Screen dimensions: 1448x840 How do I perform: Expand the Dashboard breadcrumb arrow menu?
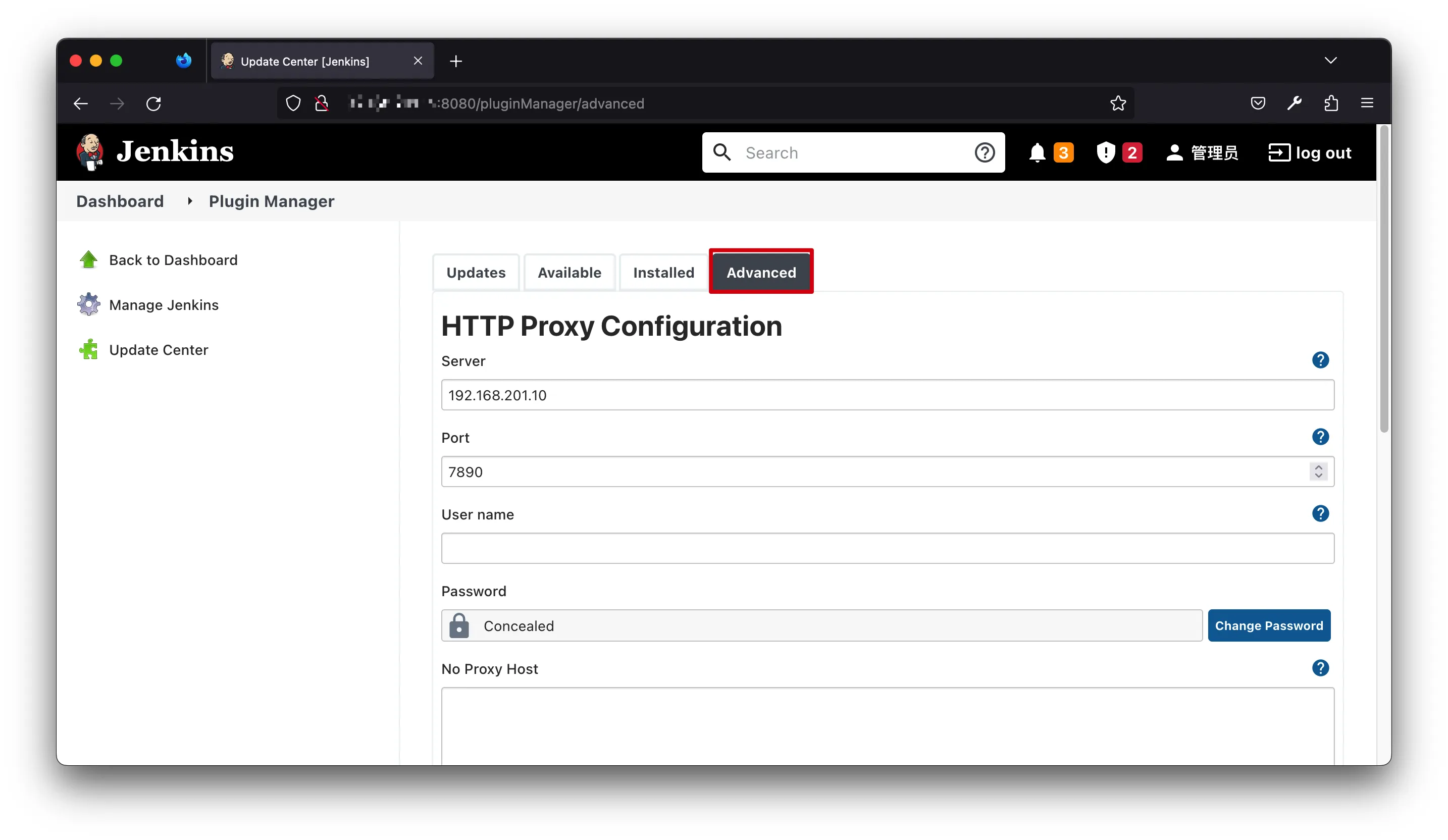tap(190, 201)
